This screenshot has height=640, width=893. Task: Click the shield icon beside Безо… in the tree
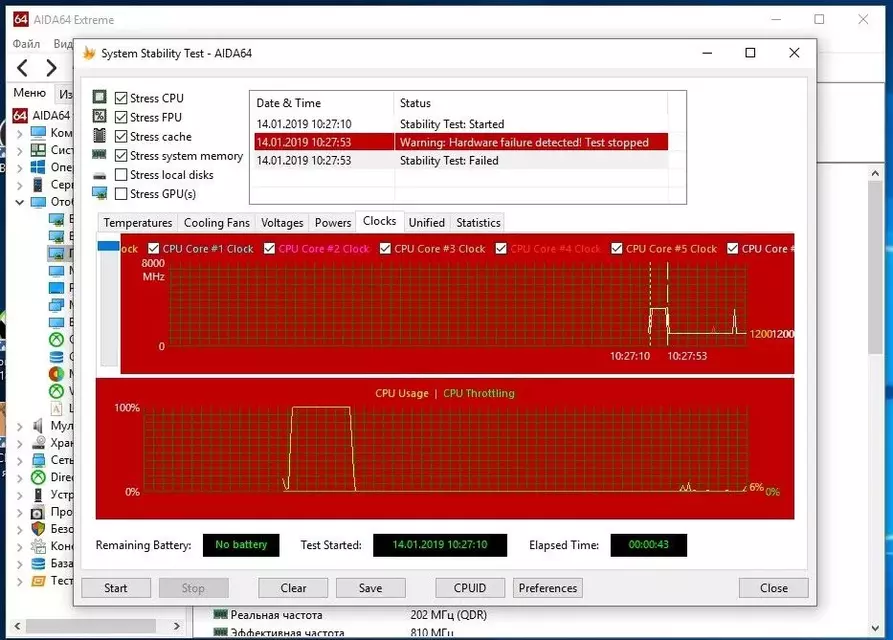[x=38, y=528]
